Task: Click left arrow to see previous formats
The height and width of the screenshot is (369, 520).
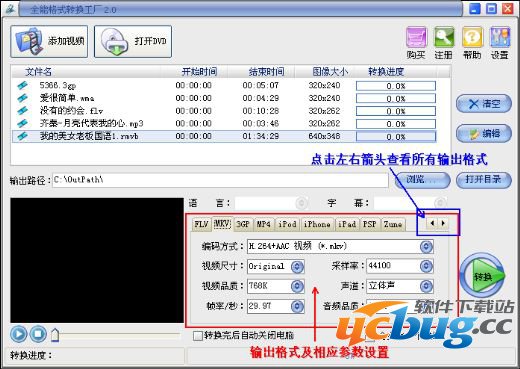Action: pos(432,223)
